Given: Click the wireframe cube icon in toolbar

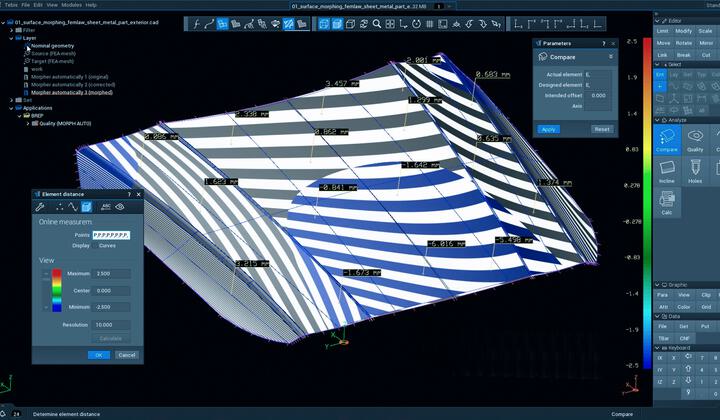Looking at the screenshot, I should [350, 24].
